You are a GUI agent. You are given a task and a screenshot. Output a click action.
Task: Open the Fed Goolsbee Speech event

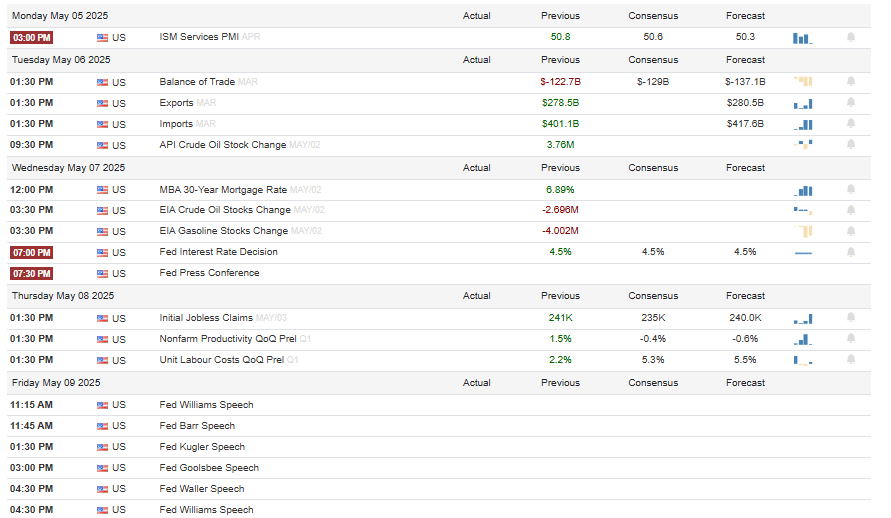pyautogui.click(x=209, y=467)
